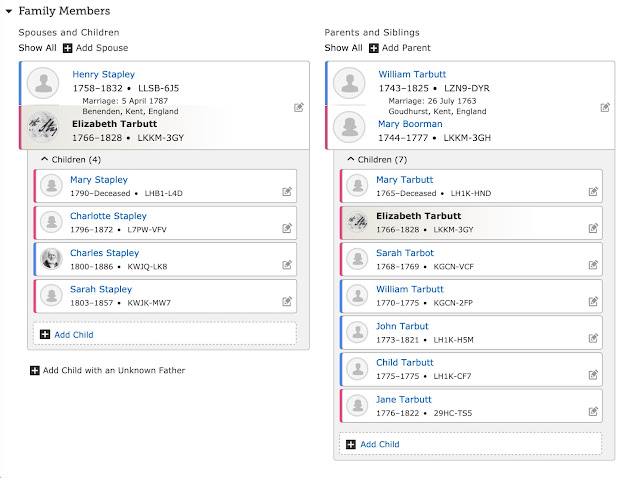The height and width of the screenshot is (478, 639).
Task: Collapse Children (4) list
Action: click(x=44, y=158)
